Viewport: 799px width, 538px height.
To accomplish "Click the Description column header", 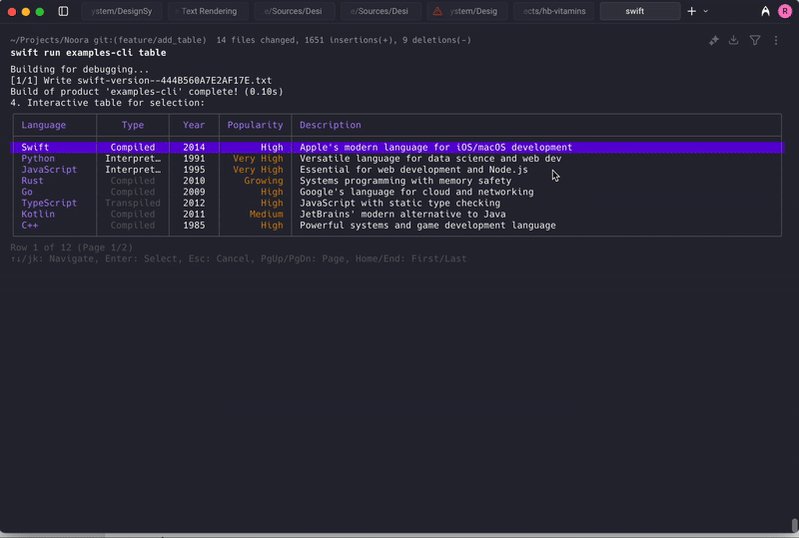I will click(x=330, y=125).
